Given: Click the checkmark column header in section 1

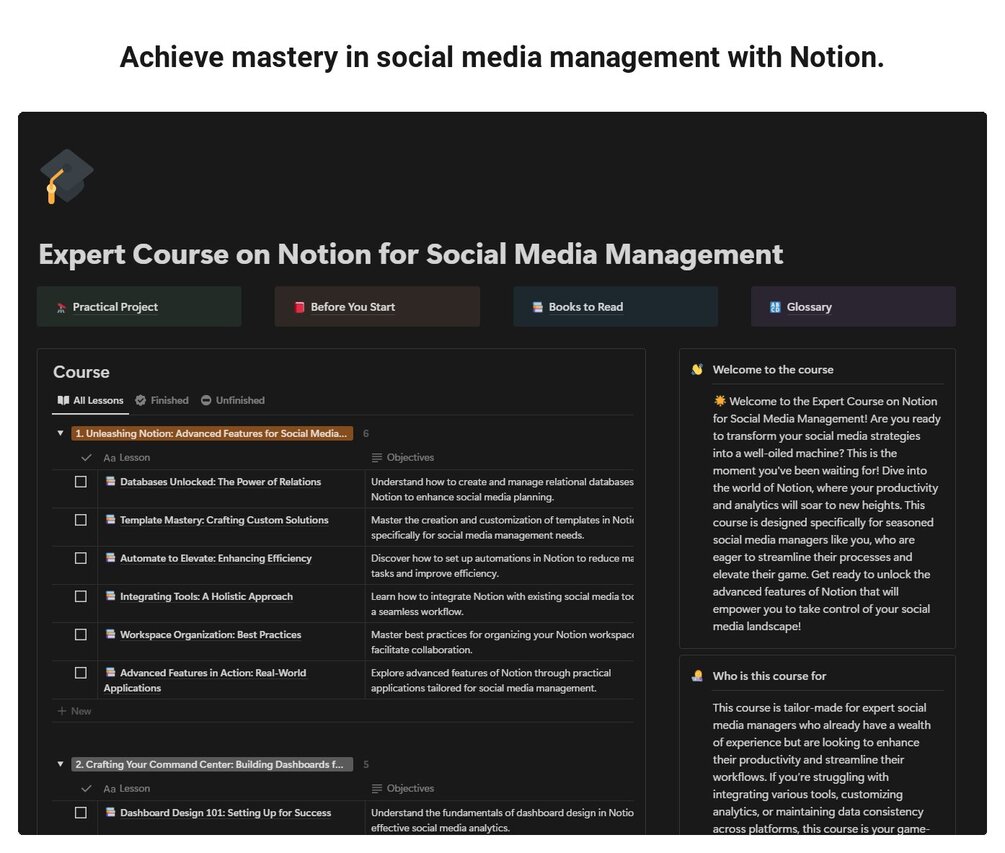Looking at the screenshot, I should [x=87, y=458].
